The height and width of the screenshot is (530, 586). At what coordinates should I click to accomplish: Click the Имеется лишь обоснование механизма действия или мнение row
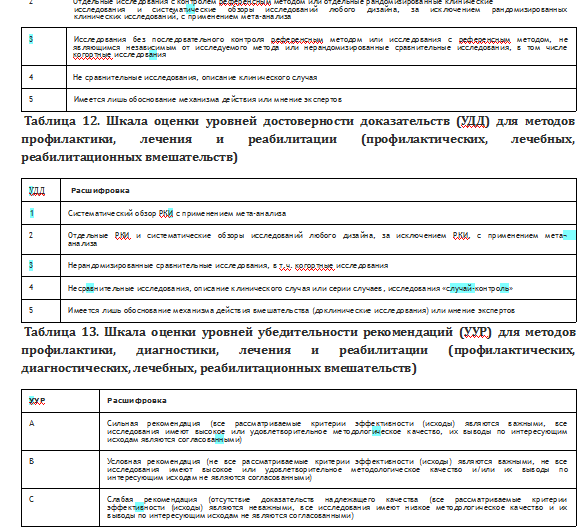[299, 99]
